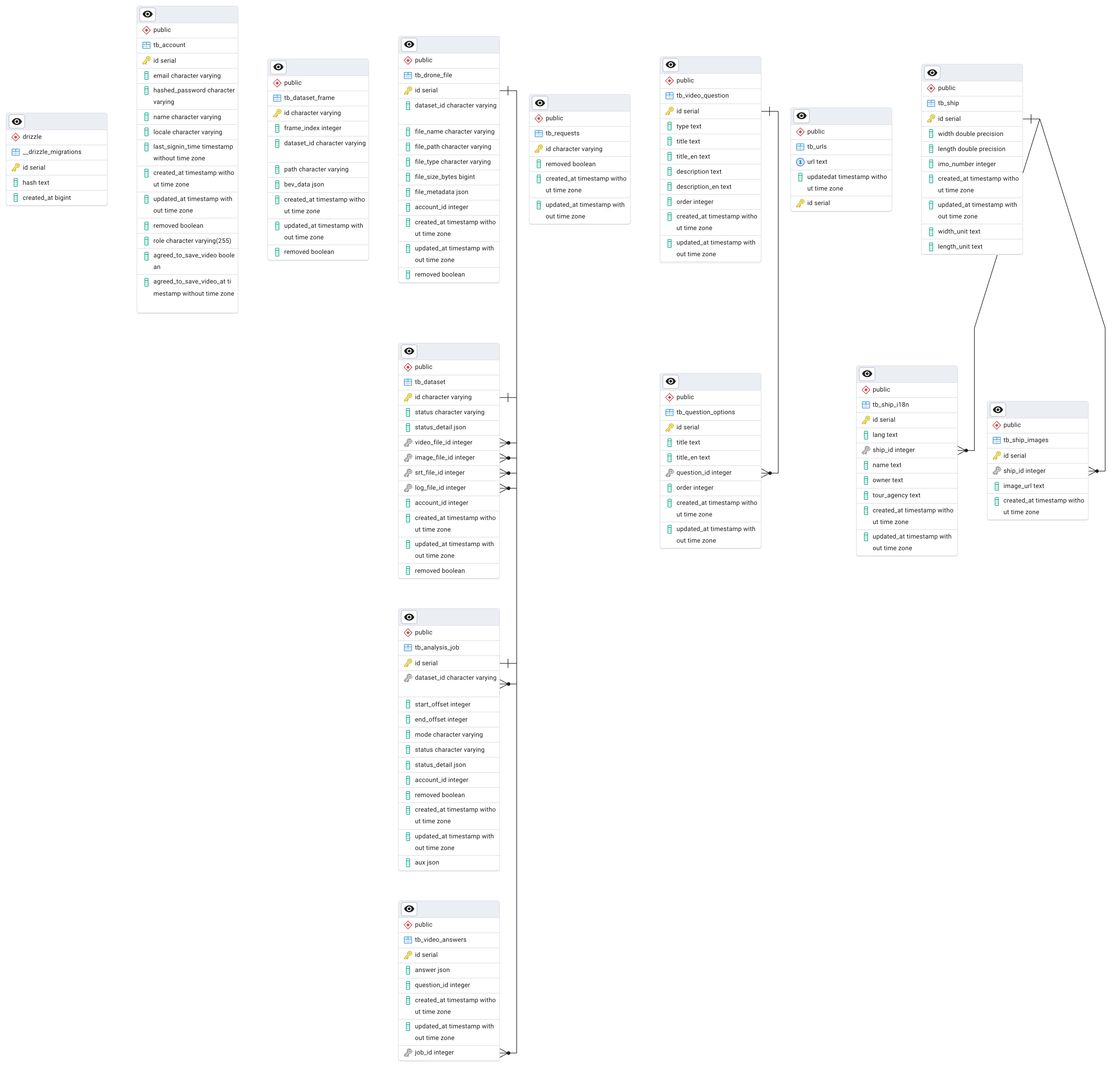This screenshot has width=1120, height=1076.
Task: Select tb_video_question table name row
Action: click(710, 96)
